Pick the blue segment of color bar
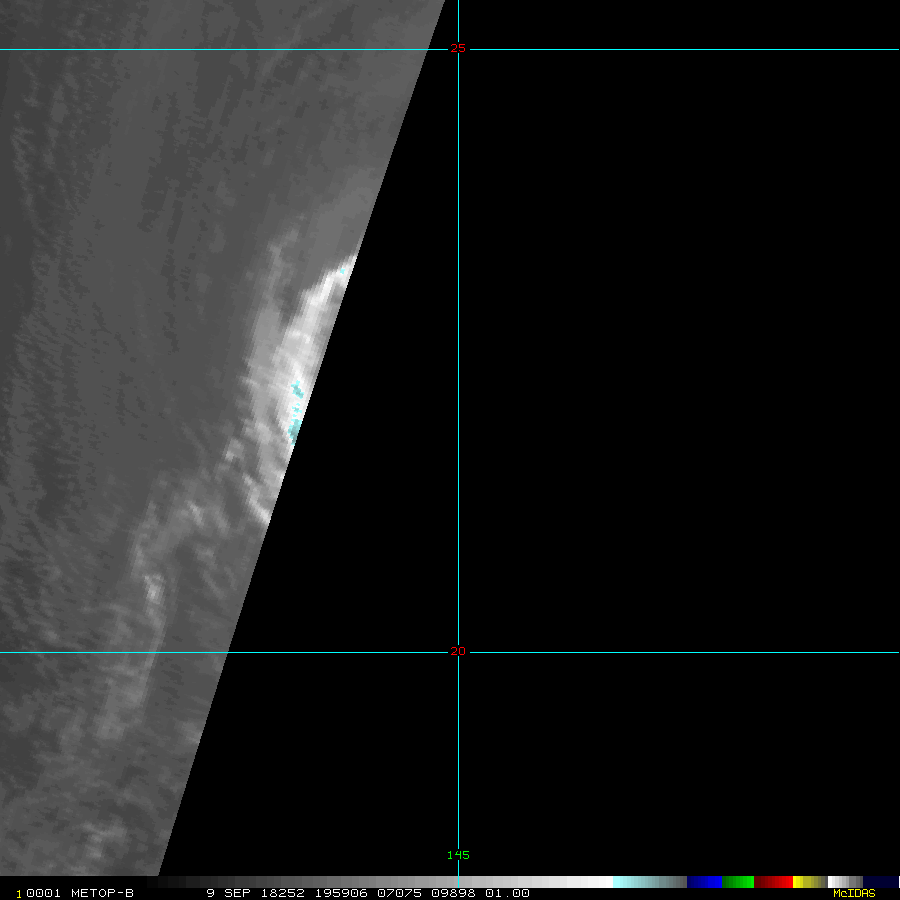 coord(704,882)
